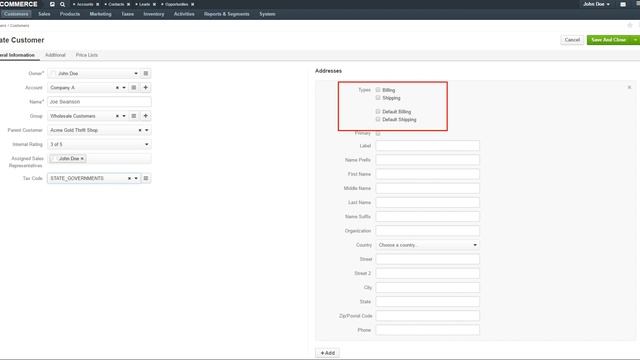Click the Customers breadcrumb link
The height and width of the screenshot is (360, 640).
tap(20, 25)
